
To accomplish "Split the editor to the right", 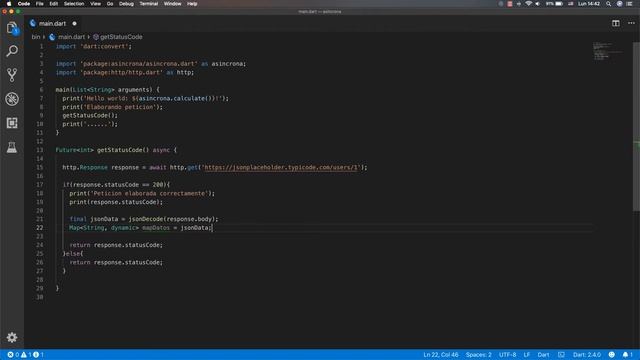I will [x=616, y=23].
